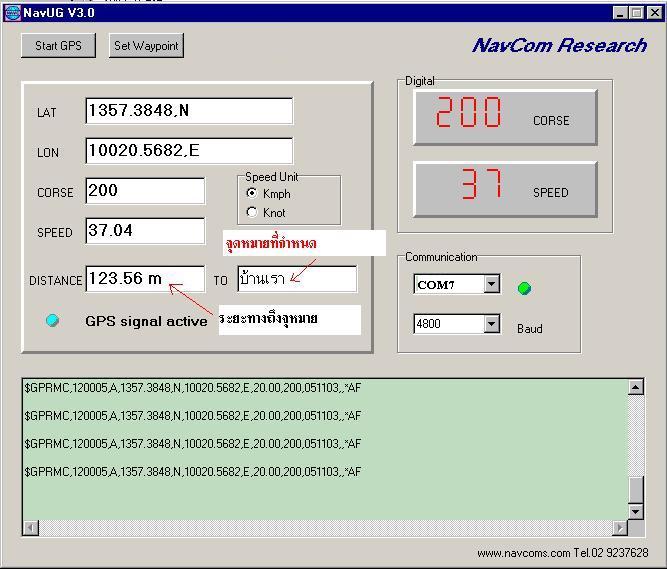Screen dimensions: 667x569
Task: Click the www.navcoms.com footer text
Action: click(x=524, y=553)
